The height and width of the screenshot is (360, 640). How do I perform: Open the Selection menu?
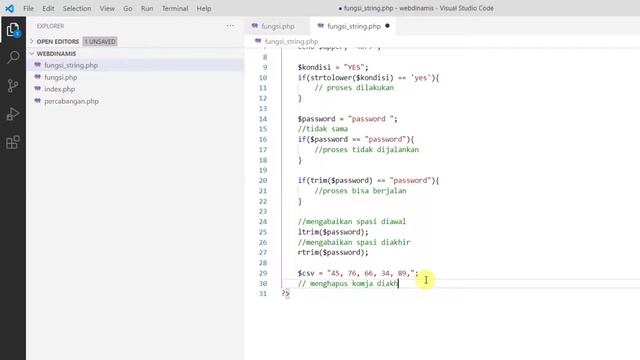[77, 8]
